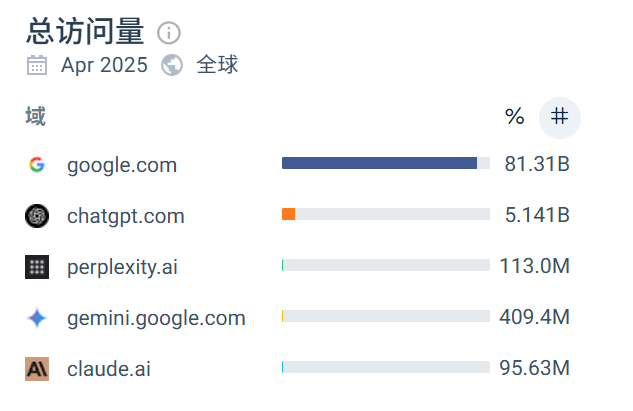Open the Apr 2025 date selector
This screenshot has width=633, height=411.
tap(104, 66)
